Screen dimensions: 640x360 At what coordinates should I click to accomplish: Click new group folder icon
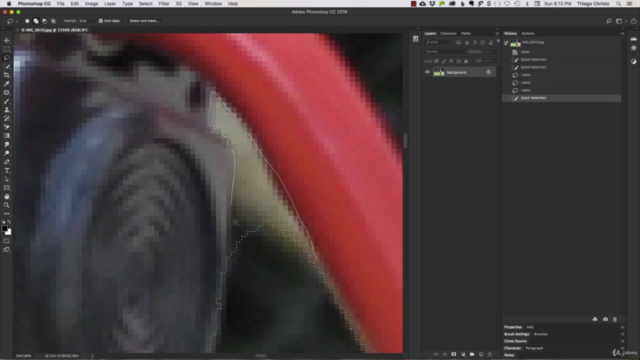click(472, 354)
